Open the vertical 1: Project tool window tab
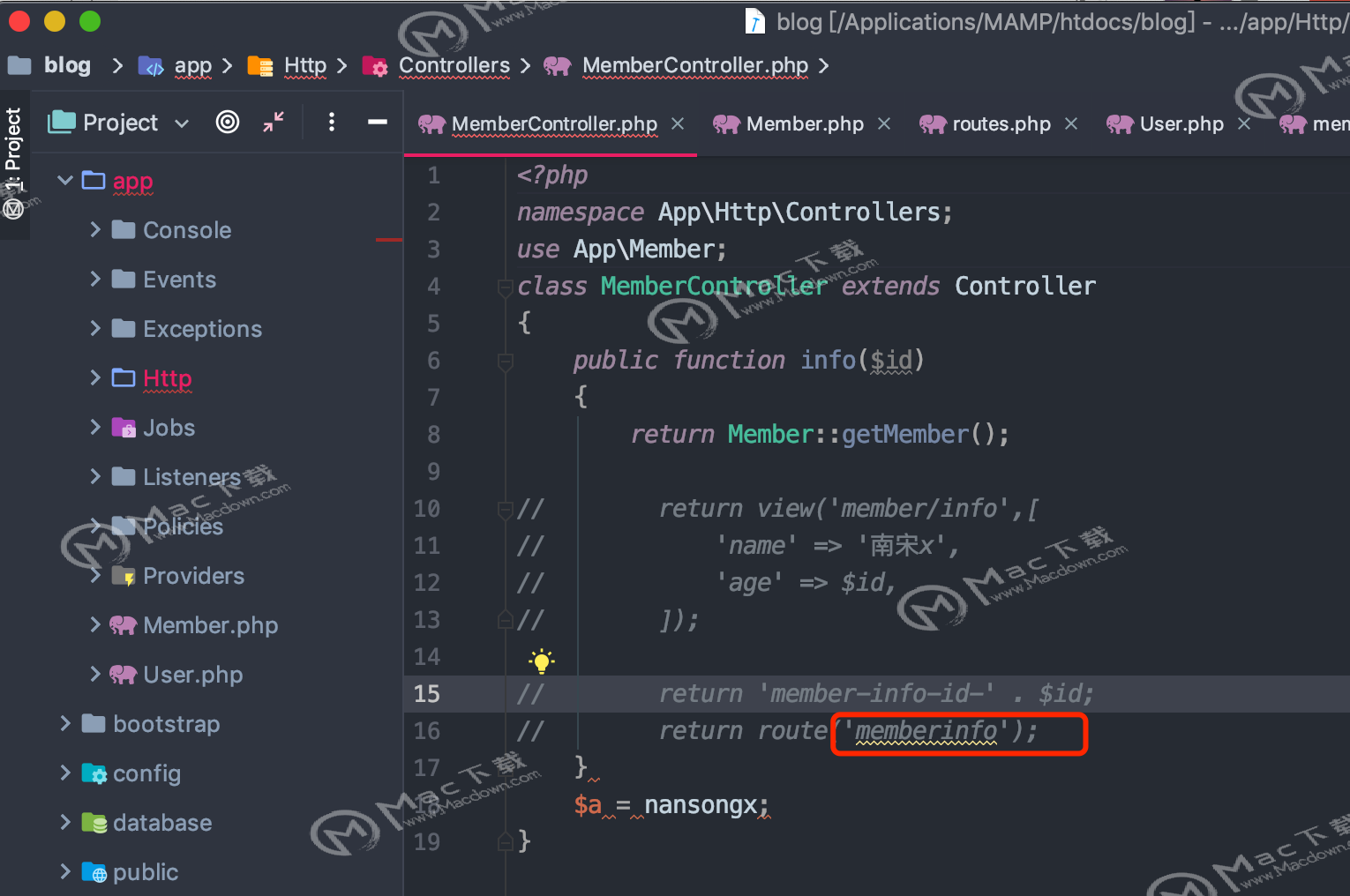This screenshot has height=896, width=1350. [x=13, y=163]
